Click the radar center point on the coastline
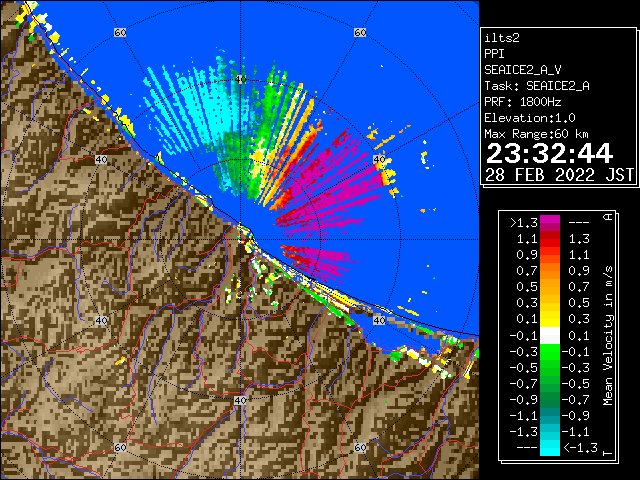 [240, 240]
